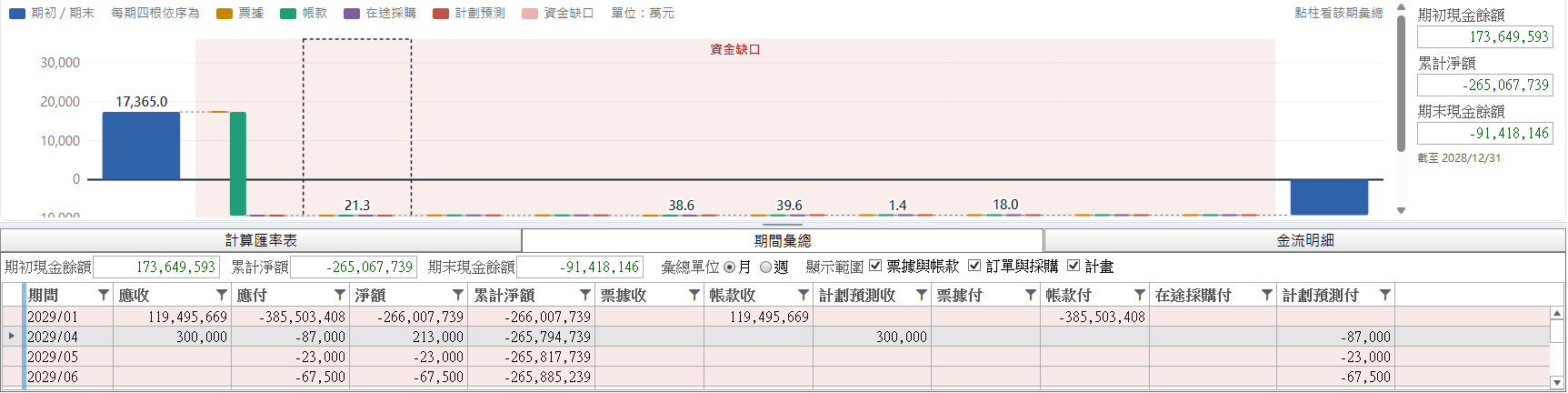The image size is (1568, 393).
Task: Click the 期初 / 期末 blue legend swatch
Action: 16,14
